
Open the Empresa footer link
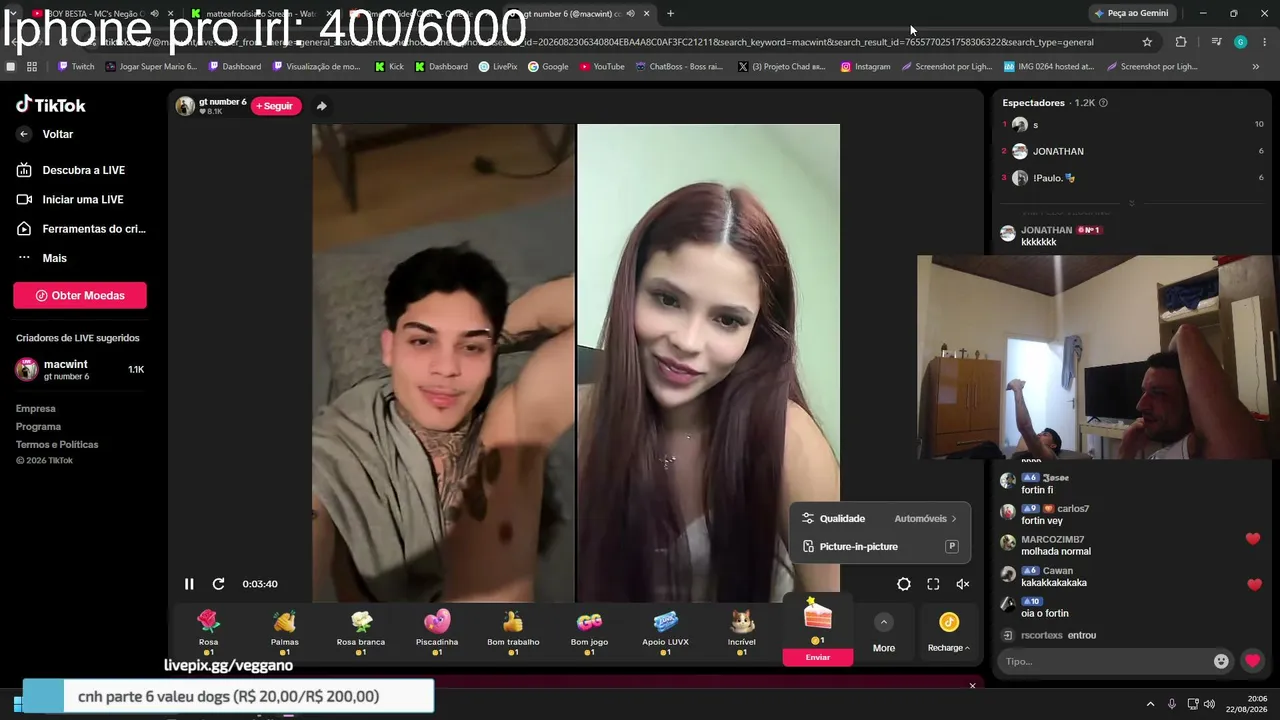[x=36, y=409]
